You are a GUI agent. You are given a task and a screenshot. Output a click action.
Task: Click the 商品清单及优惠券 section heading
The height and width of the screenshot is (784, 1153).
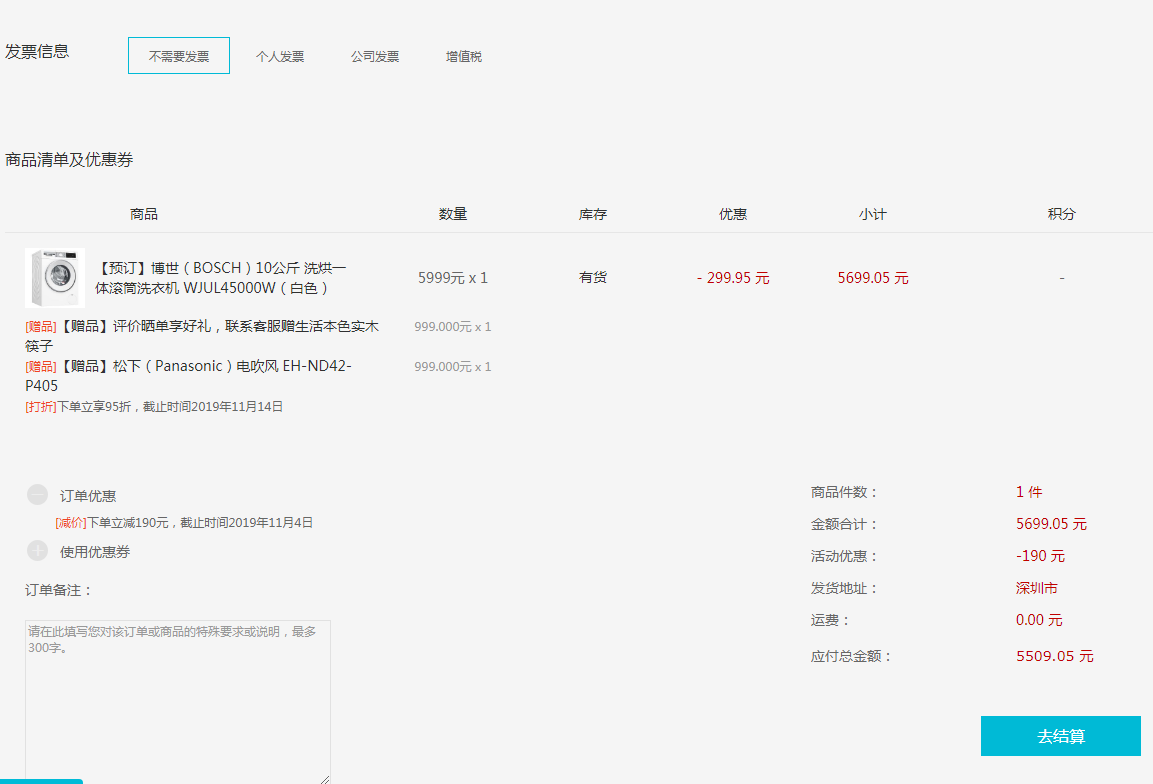click(69, 160)
